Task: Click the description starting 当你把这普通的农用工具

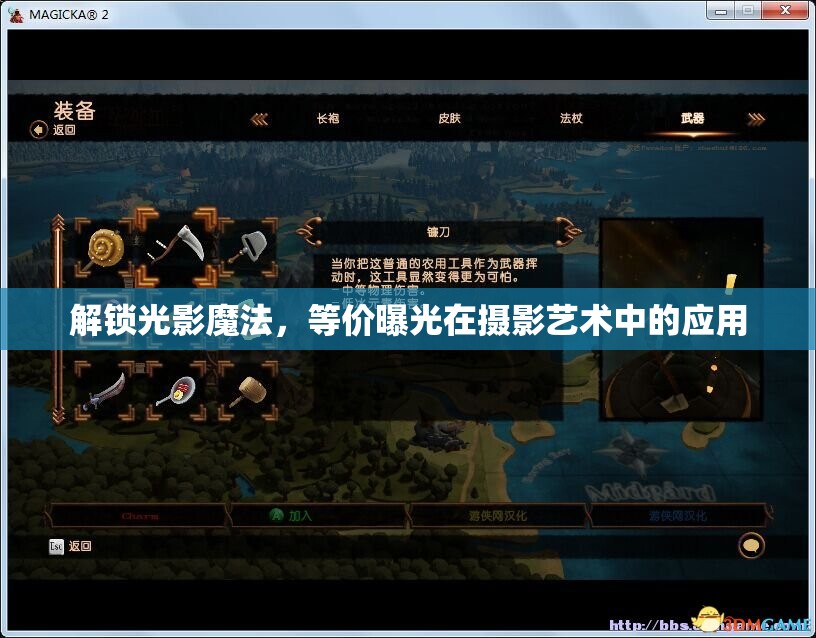Action: pyautogui.click(x=434, y=270)
